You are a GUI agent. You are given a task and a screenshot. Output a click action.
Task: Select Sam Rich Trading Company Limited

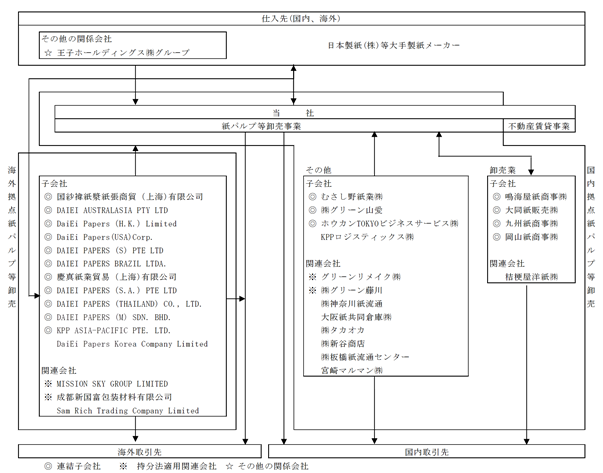tap(128, 411)
